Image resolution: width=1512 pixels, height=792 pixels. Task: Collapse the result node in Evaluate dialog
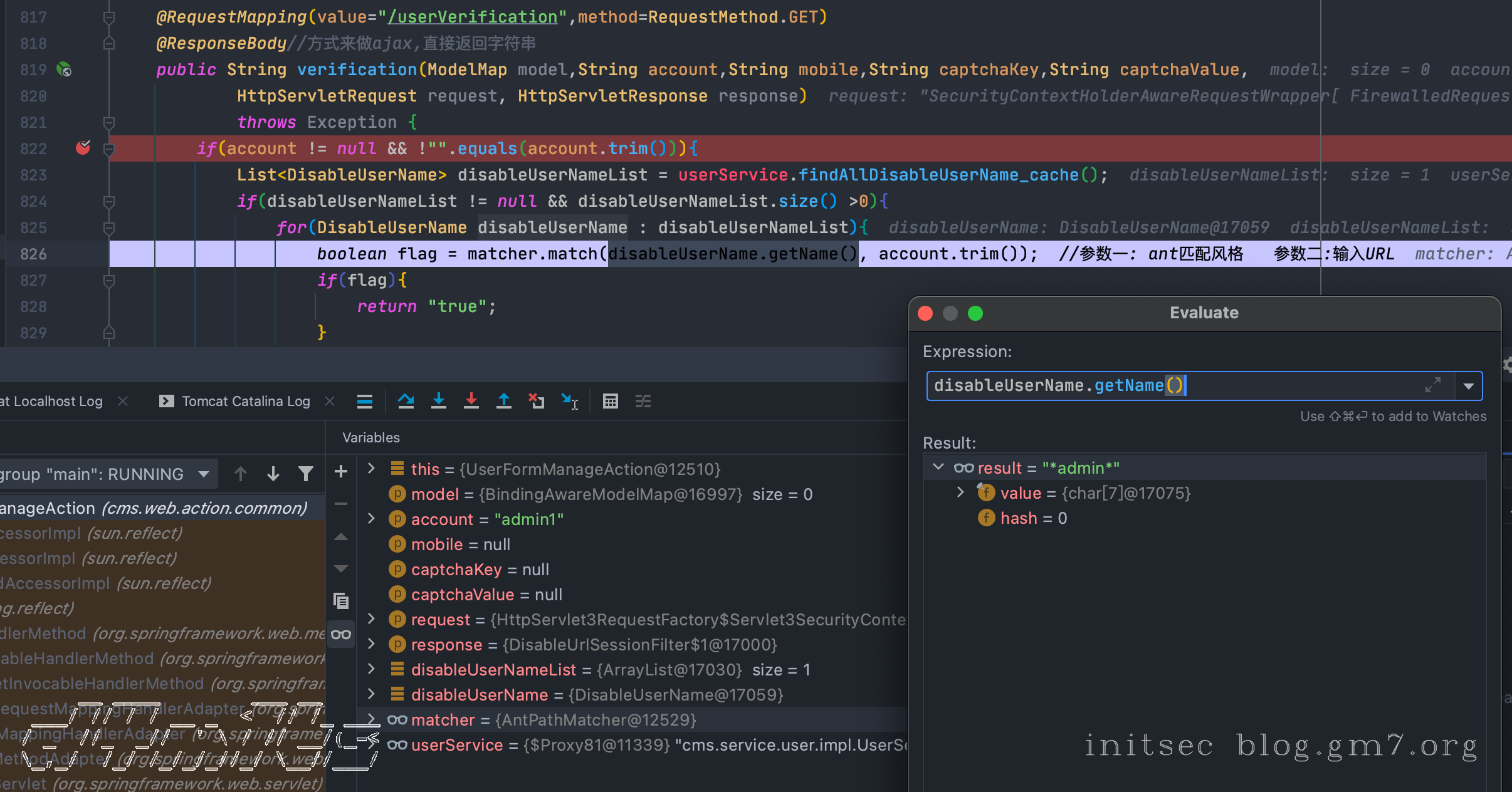pyautogui.click(x=938, y=467)
